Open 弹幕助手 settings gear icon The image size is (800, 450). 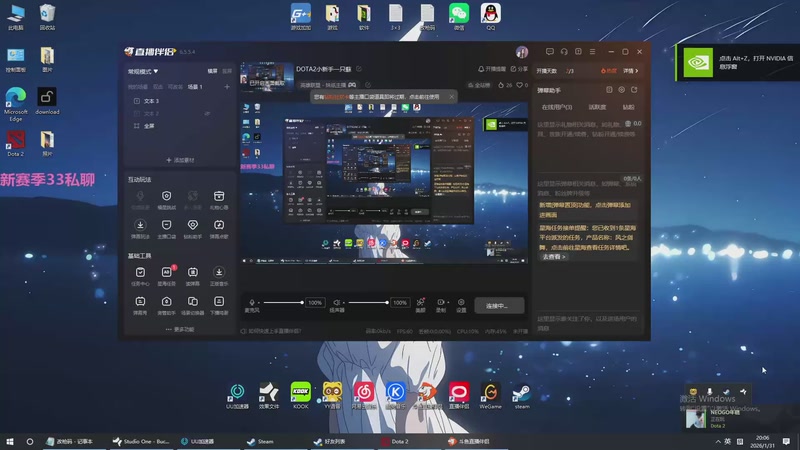[621, 90]
